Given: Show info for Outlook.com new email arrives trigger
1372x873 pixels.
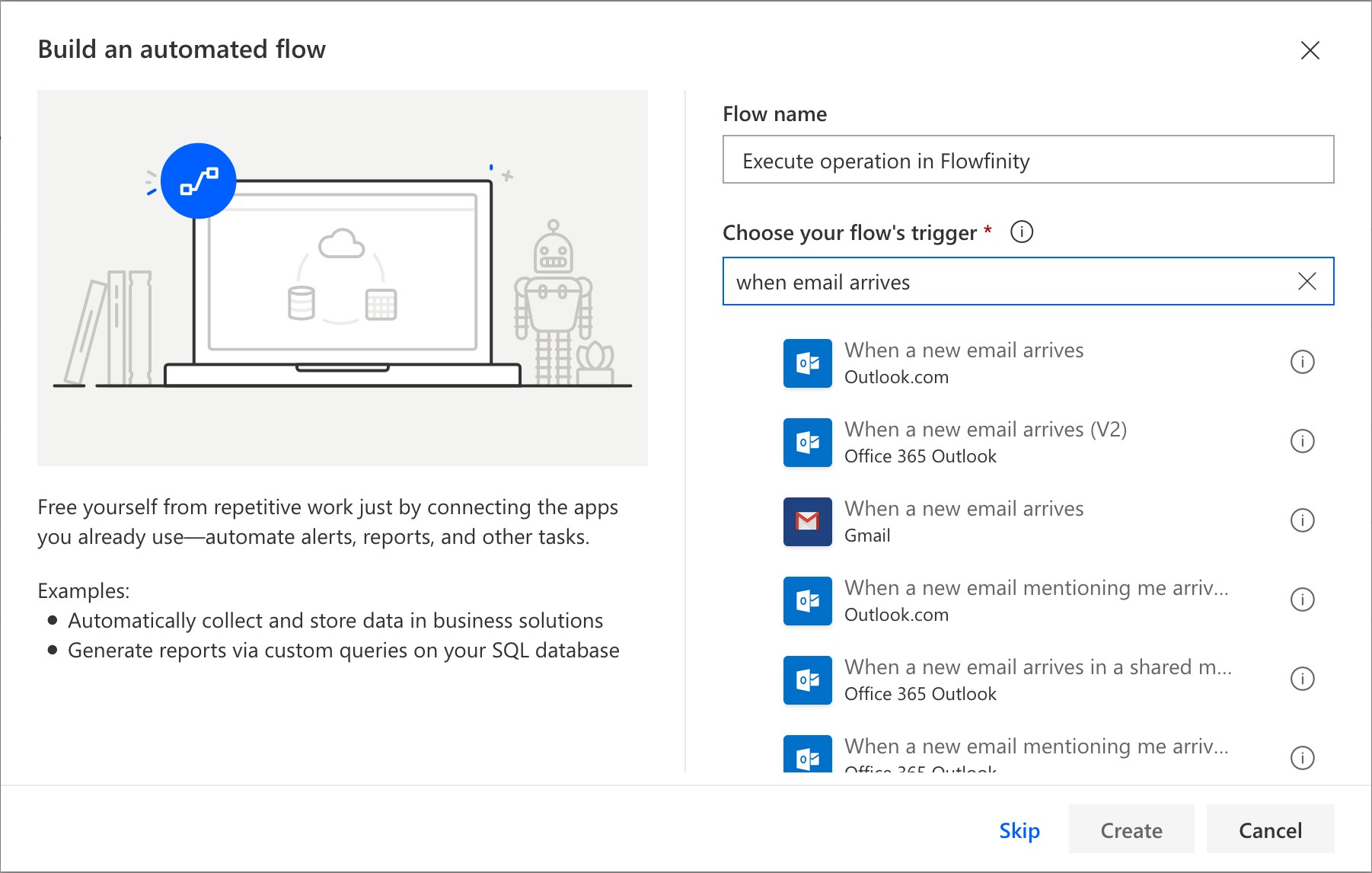Looking at the screenshot, I should point(1302,362).
